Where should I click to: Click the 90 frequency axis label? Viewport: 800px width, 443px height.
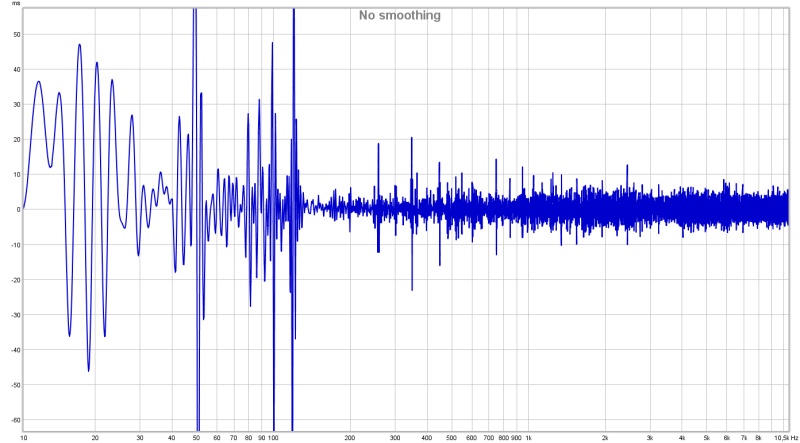[262, 438]
